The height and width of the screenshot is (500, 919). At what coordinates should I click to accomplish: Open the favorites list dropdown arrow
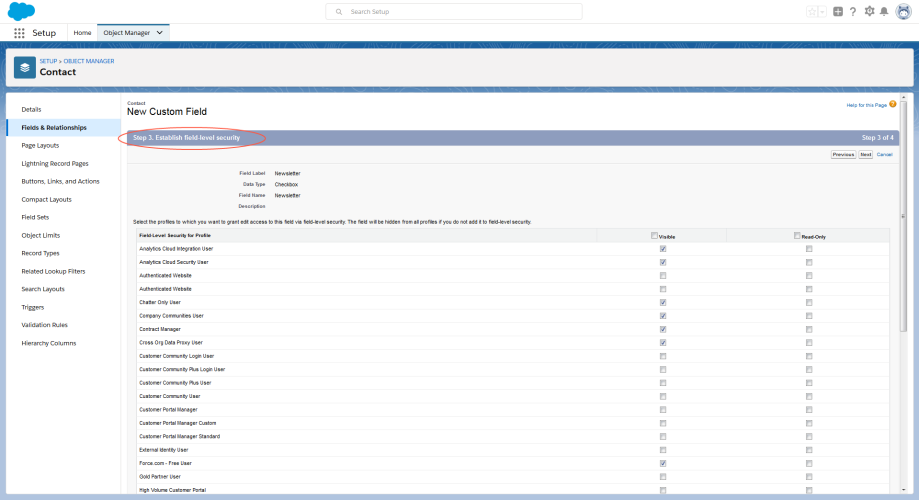822,12
